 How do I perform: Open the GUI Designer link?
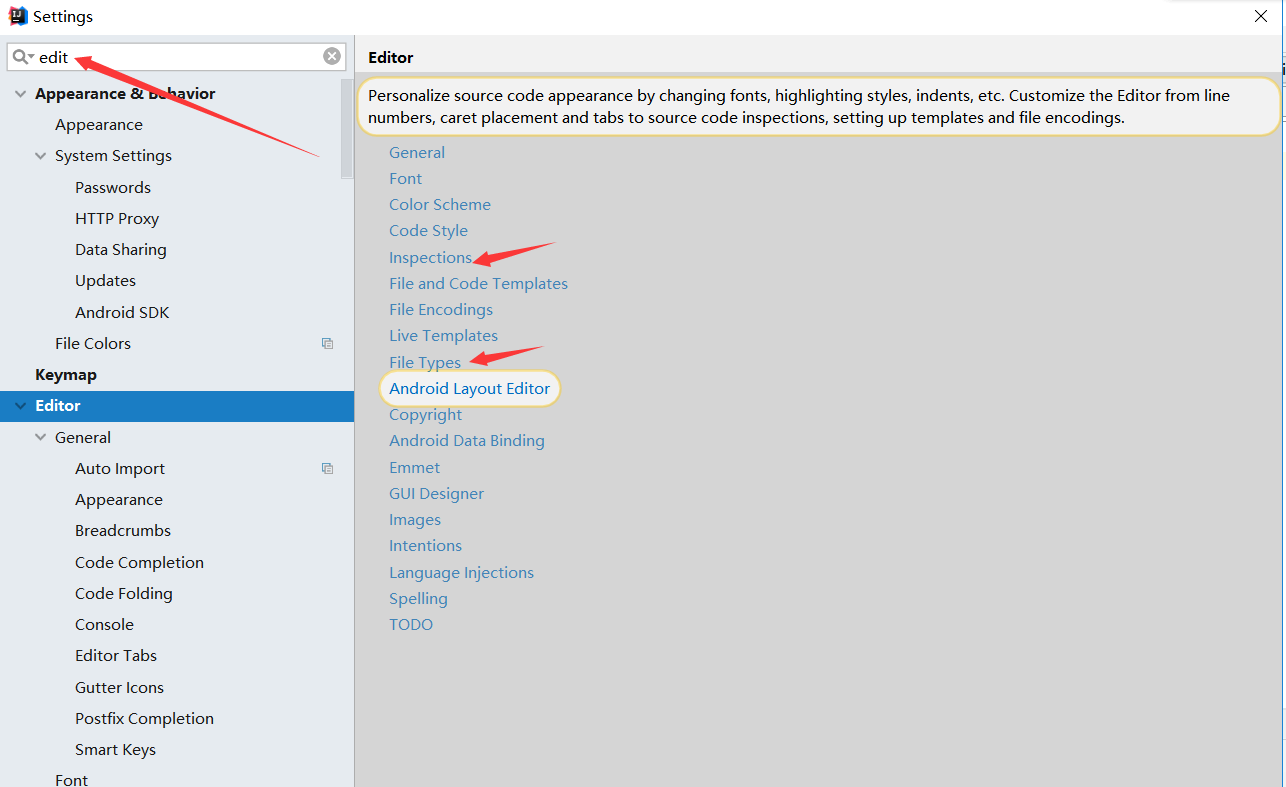point(436,494)
